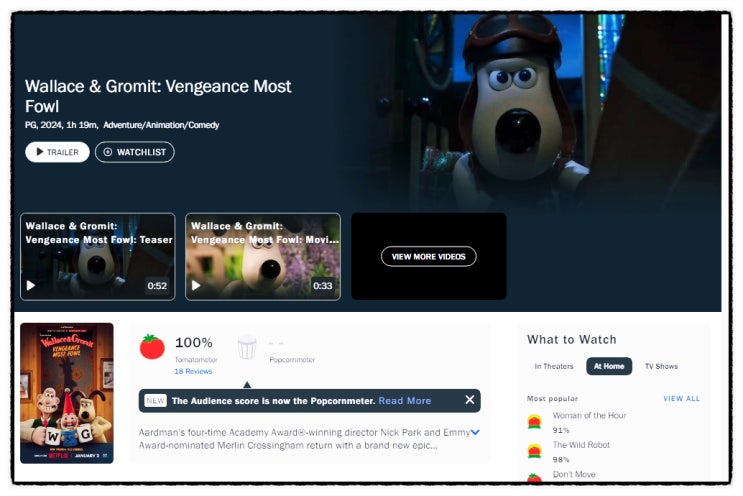Click the Adventure/Animation/Comedy genre text
This screenshot has width=743, height=496.
[x=161, y=125]
